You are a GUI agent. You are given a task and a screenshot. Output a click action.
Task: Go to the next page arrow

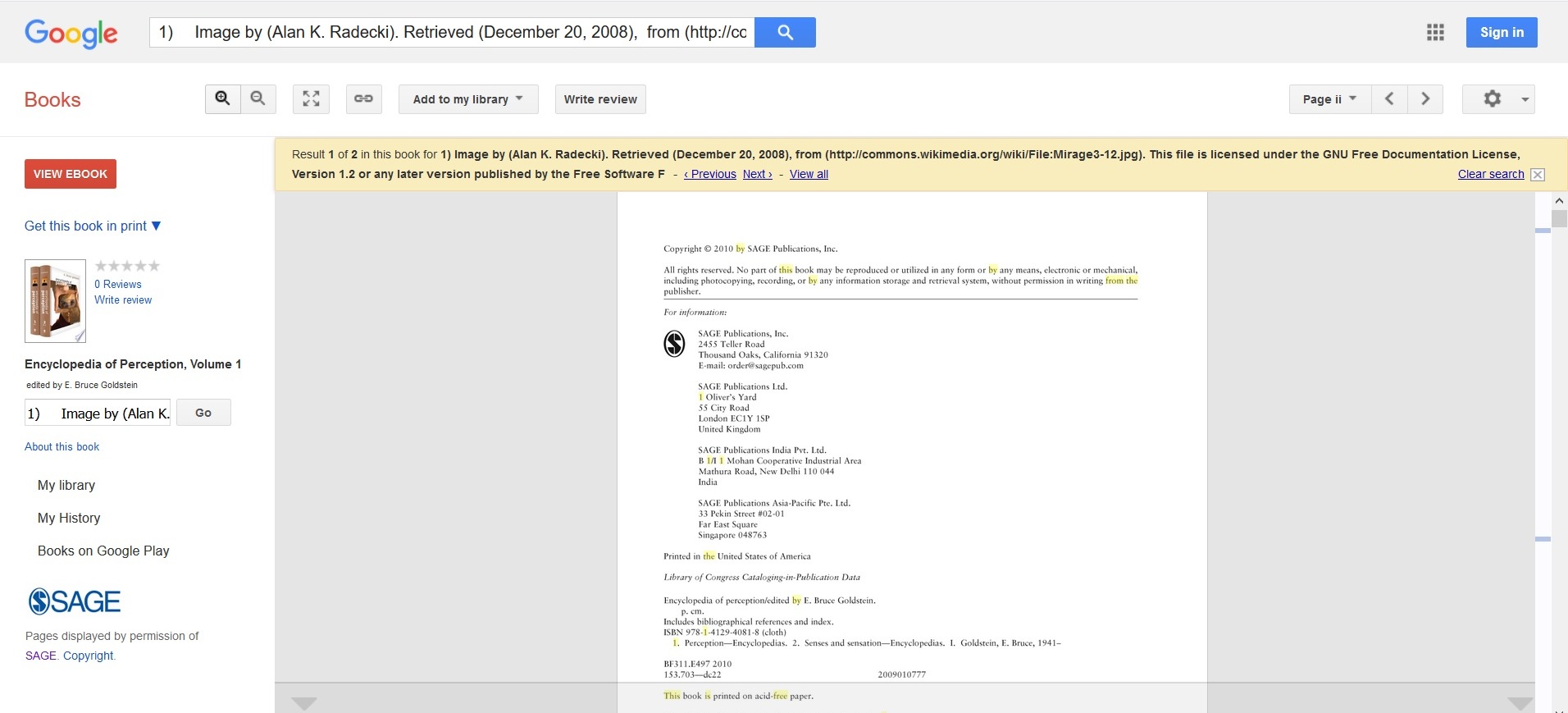point(1425,99)
